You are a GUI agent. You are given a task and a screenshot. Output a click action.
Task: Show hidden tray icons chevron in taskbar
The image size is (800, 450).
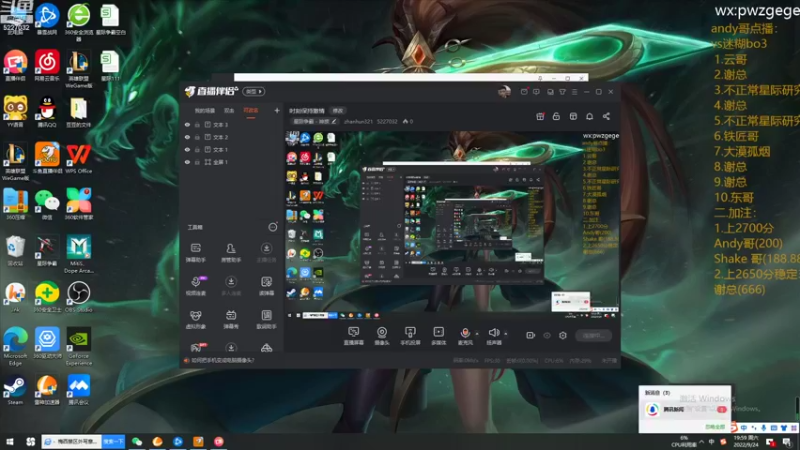702,442
